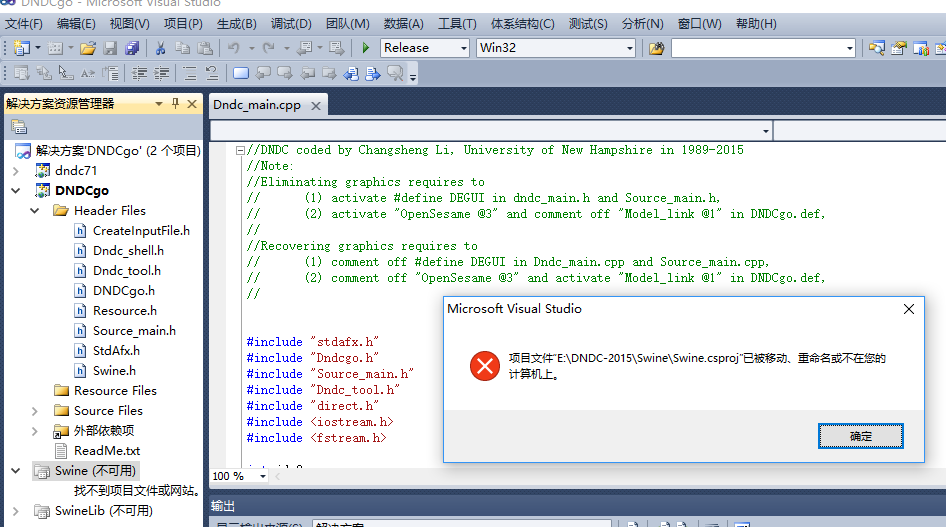The height and width of the screenshot is (527, 946).
Task: Expand the 外部依赖项 folder
Action: click(34, 431)
